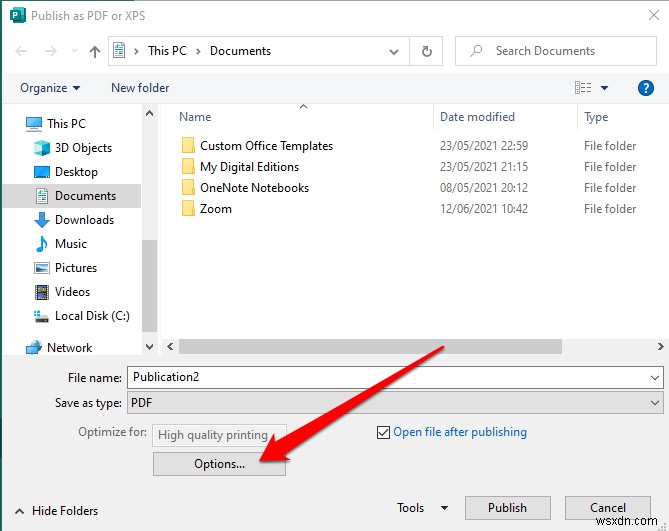Screen dimensions: 669x531
Task: Select the Zoom folder
Action: [216, 209]
